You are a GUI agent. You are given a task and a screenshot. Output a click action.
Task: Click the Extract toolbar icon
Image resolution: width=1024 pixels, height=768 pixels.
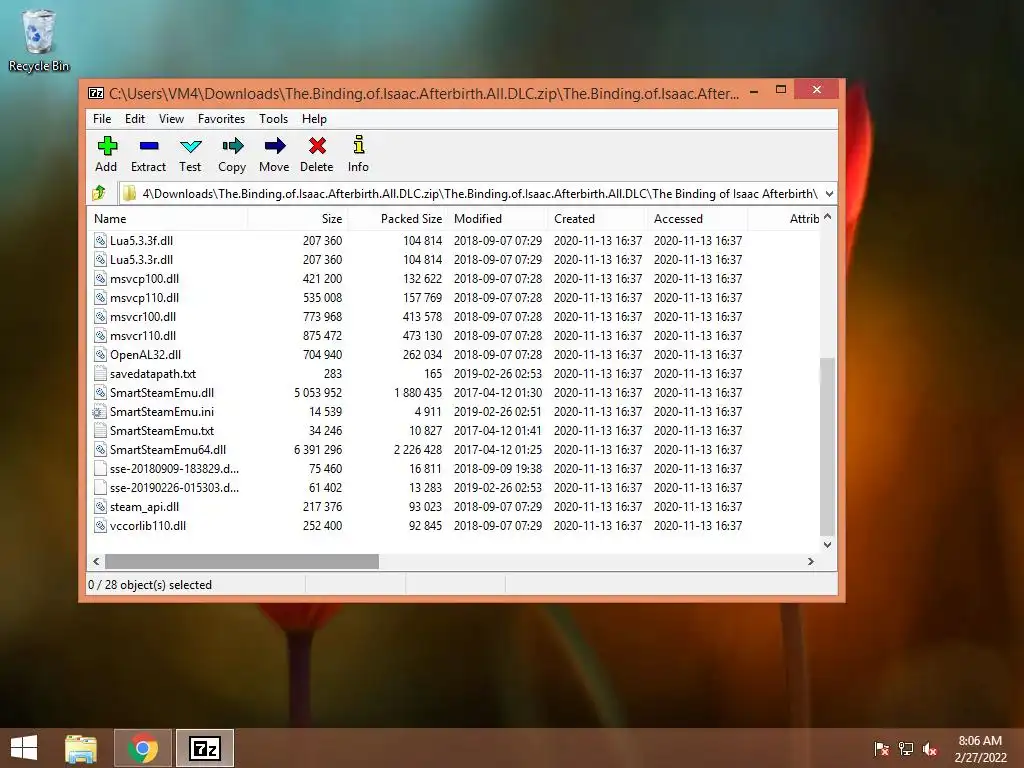pyautogui.click(x=149, y=146)
